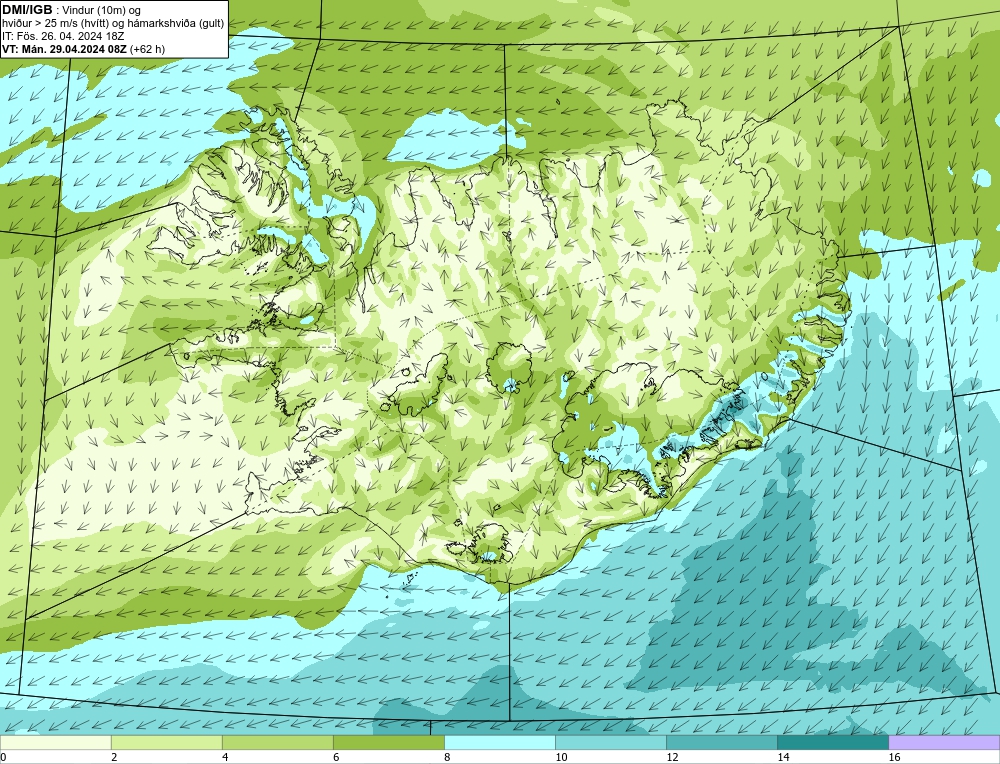Click the legend scale label '4'
This screenshot has width=1000, height=764.
point(225,757)
